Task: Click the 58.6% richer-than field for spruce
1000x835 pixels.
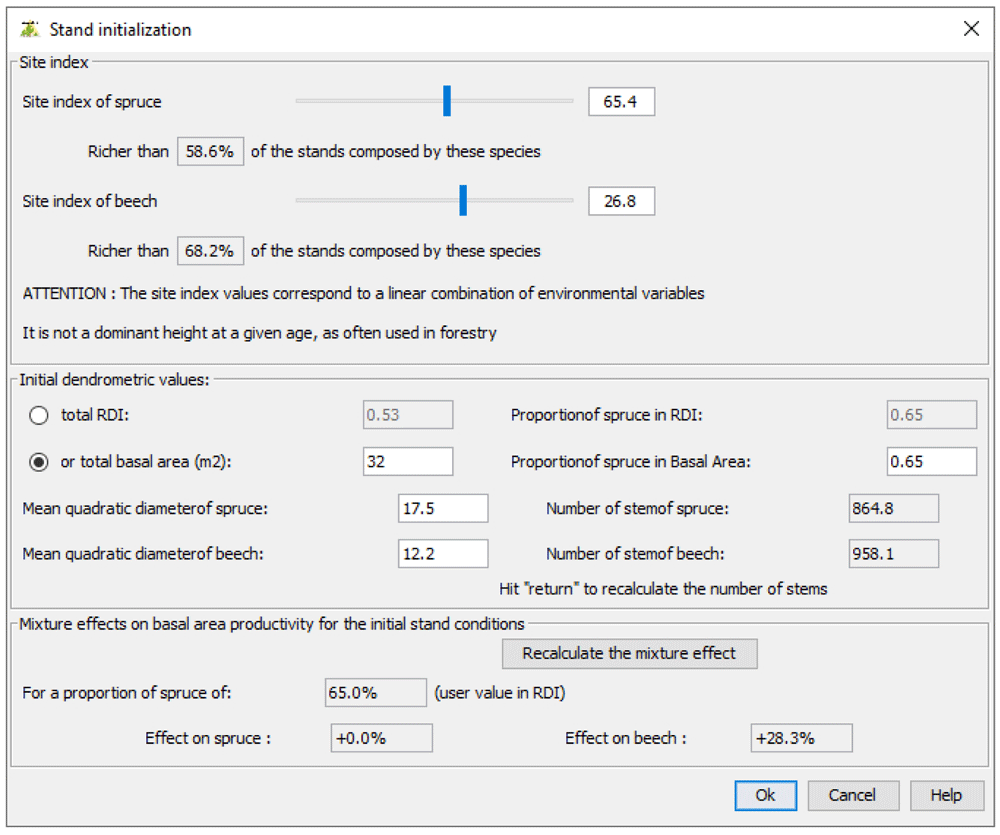Action: [x=210, y=151]
